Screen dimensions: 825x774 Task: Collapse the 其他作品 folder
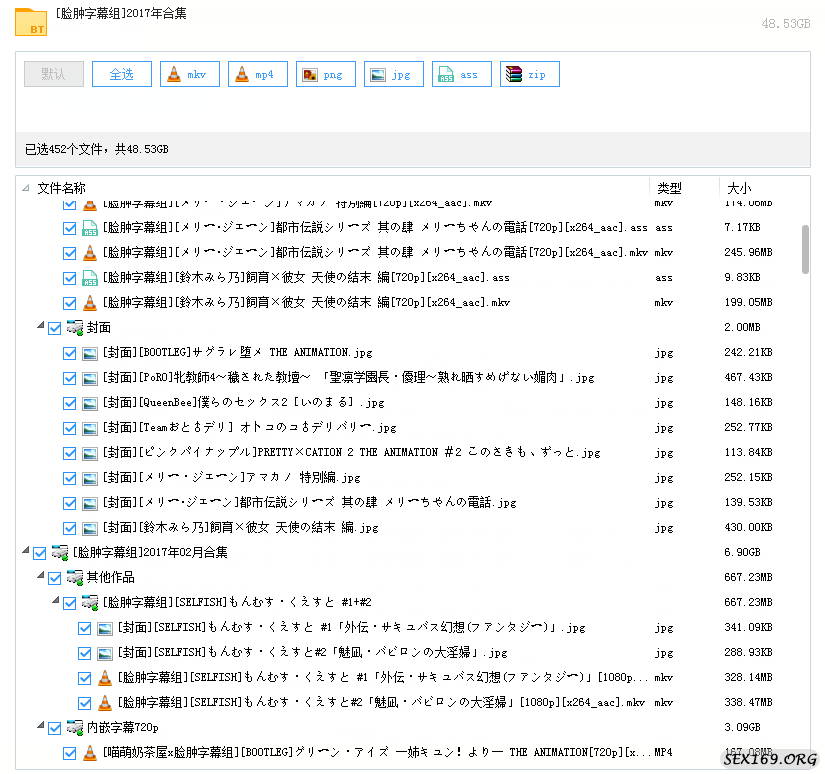41,577
